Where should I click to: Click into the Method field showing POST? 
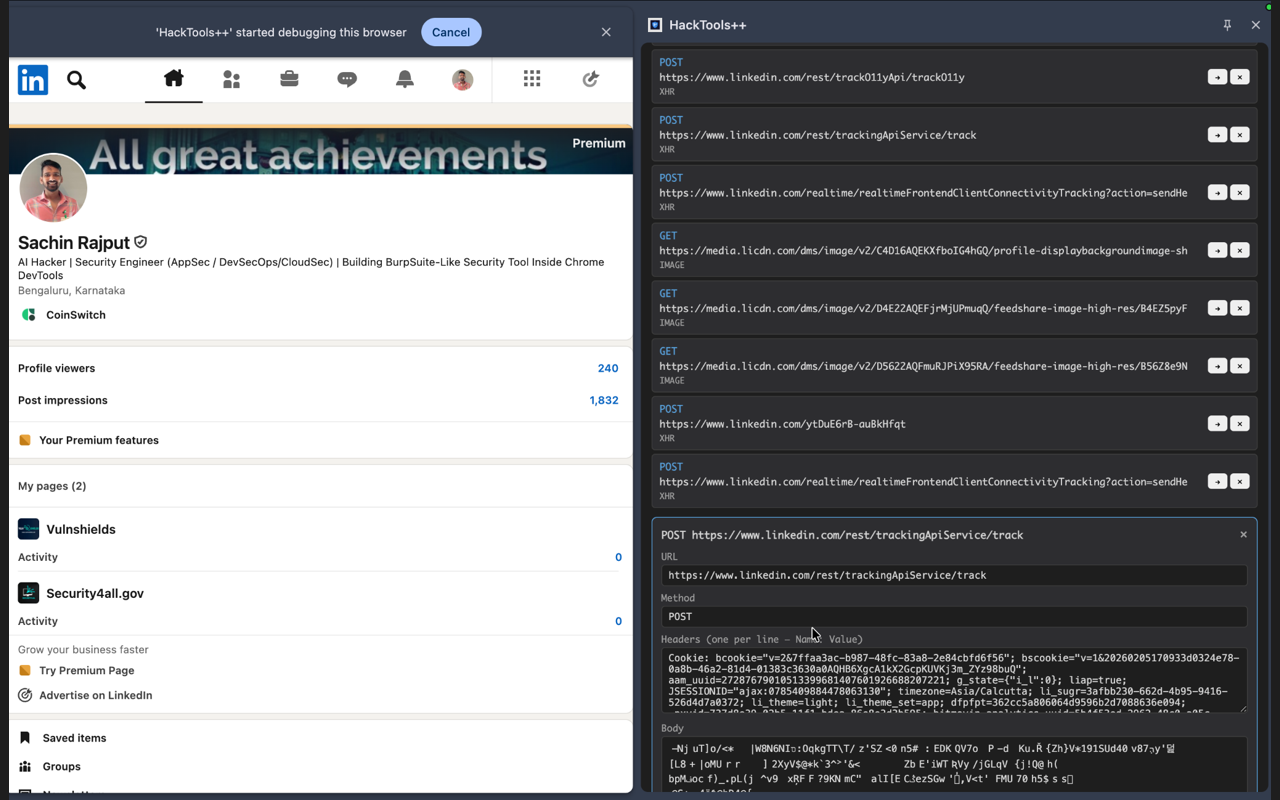tap(954, 616)
